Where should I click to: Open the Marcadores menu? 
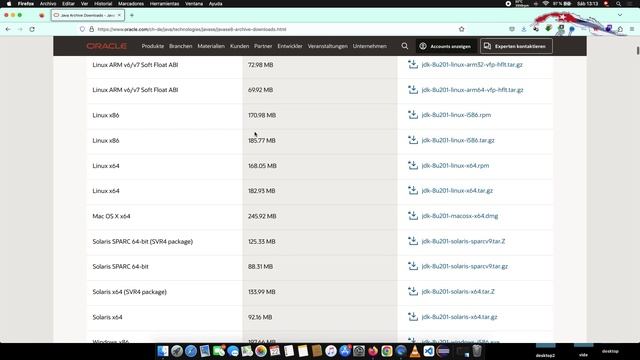click(131, 4)
